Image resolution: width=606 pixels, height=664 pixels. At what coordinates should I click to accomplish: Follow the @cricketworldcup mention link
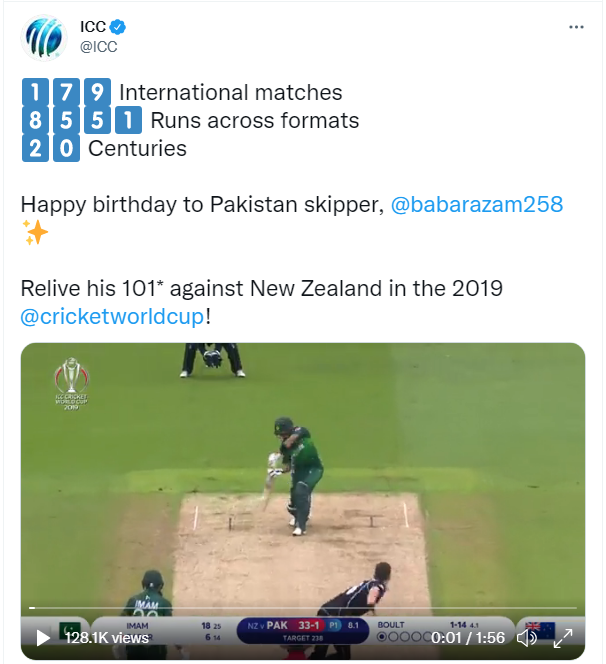[x=113, y=316]
